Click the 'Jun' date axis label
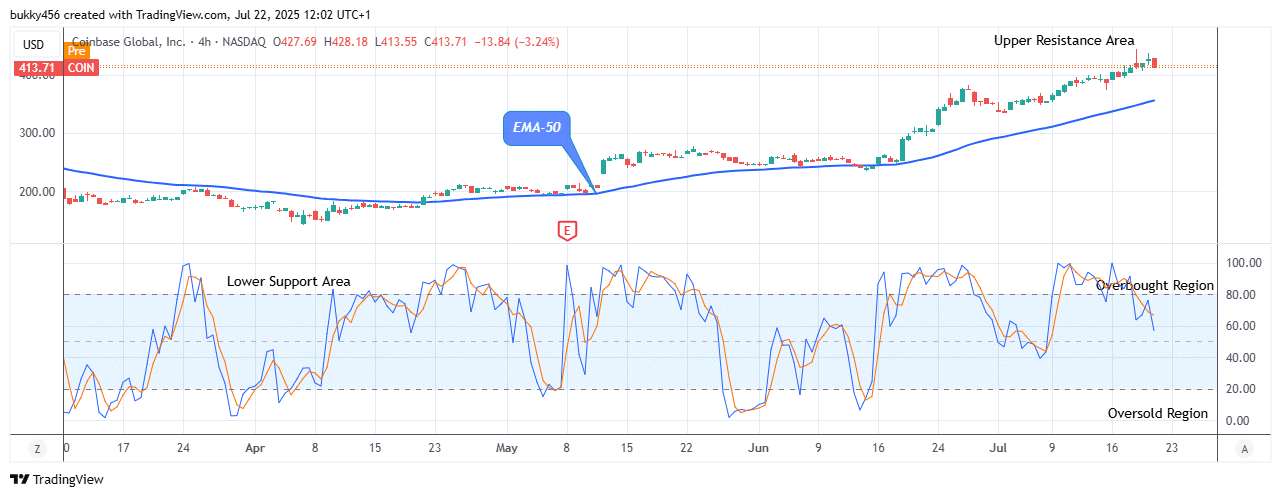The width and height of the screenshot is (1281, 497). [759, 449]
